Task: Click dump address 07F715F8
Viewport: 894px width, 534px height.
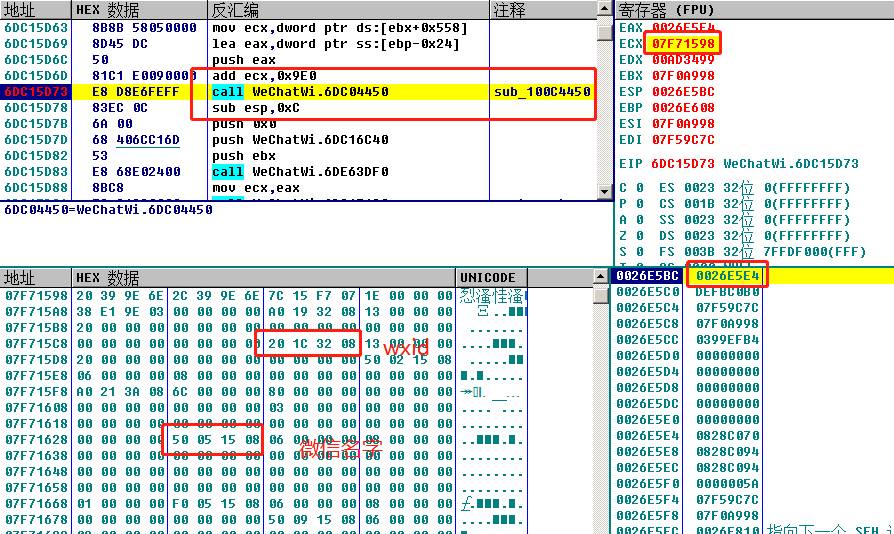Action: coord(36,392)
